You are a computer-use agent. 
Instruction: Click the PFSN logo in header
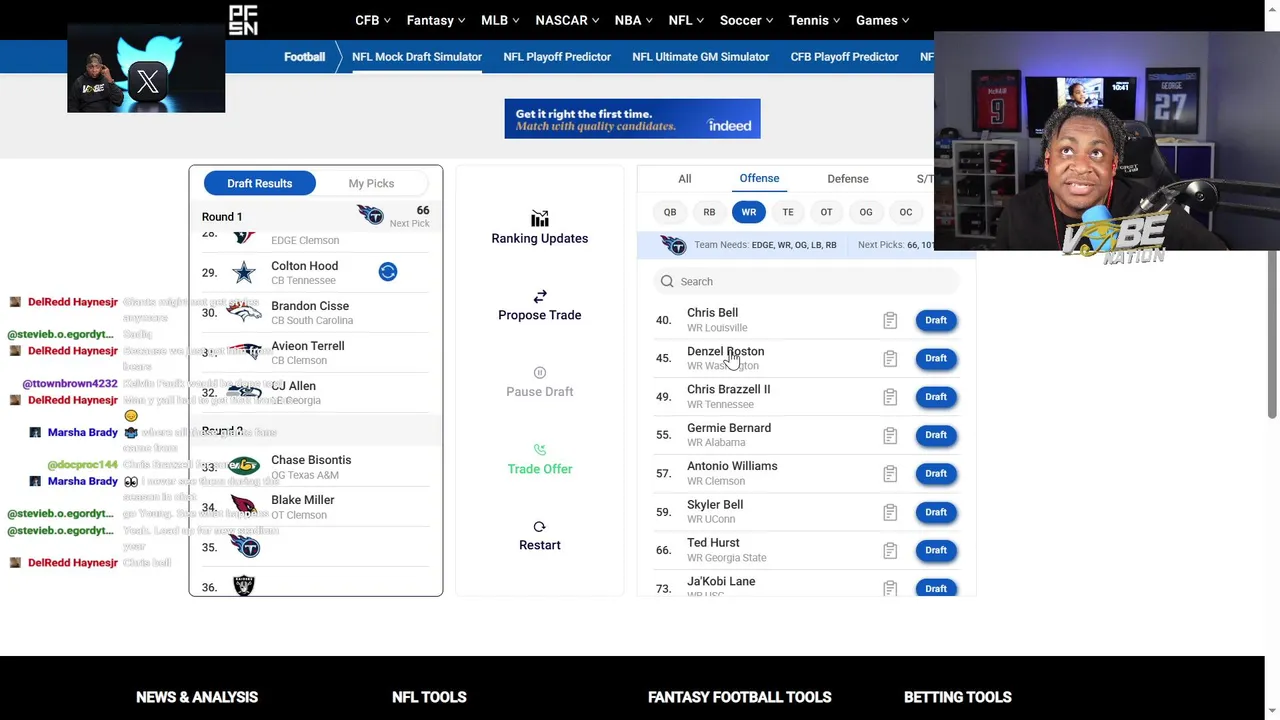[243, 20]
